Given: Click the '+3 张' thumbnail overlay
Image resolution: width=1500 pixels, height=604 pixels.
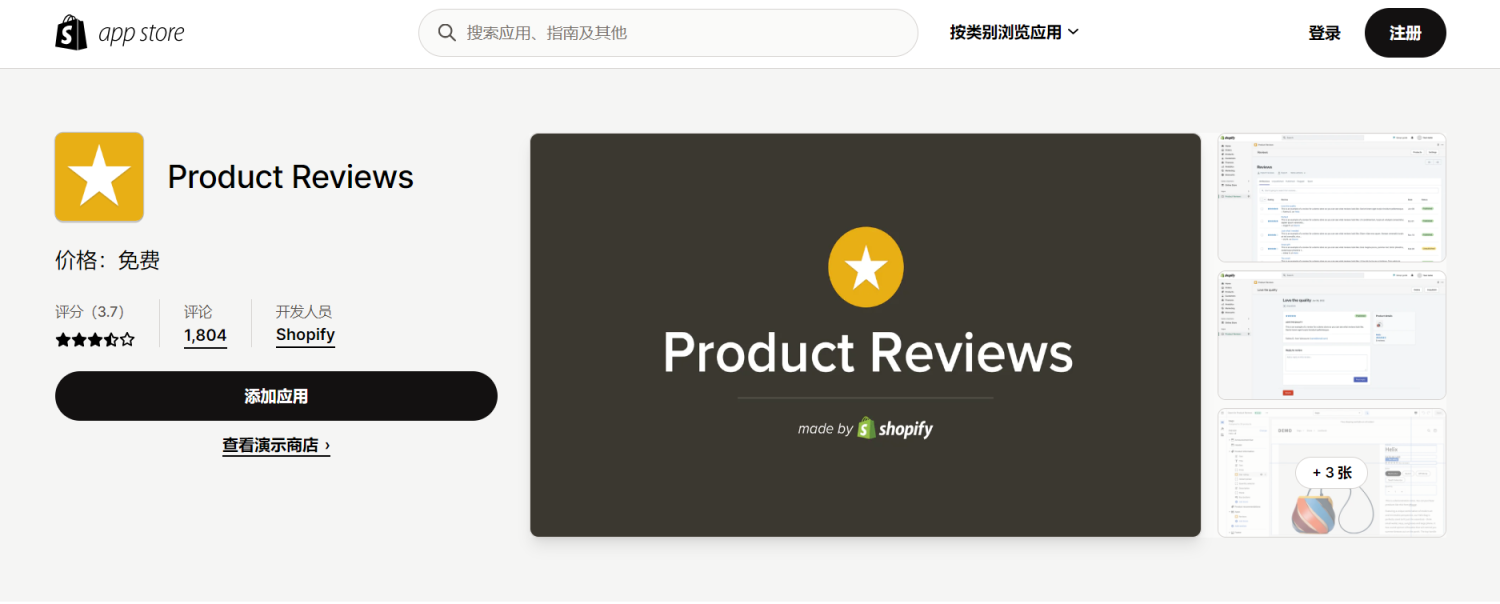Looking at the screenshot, I should pos(1331,472).
